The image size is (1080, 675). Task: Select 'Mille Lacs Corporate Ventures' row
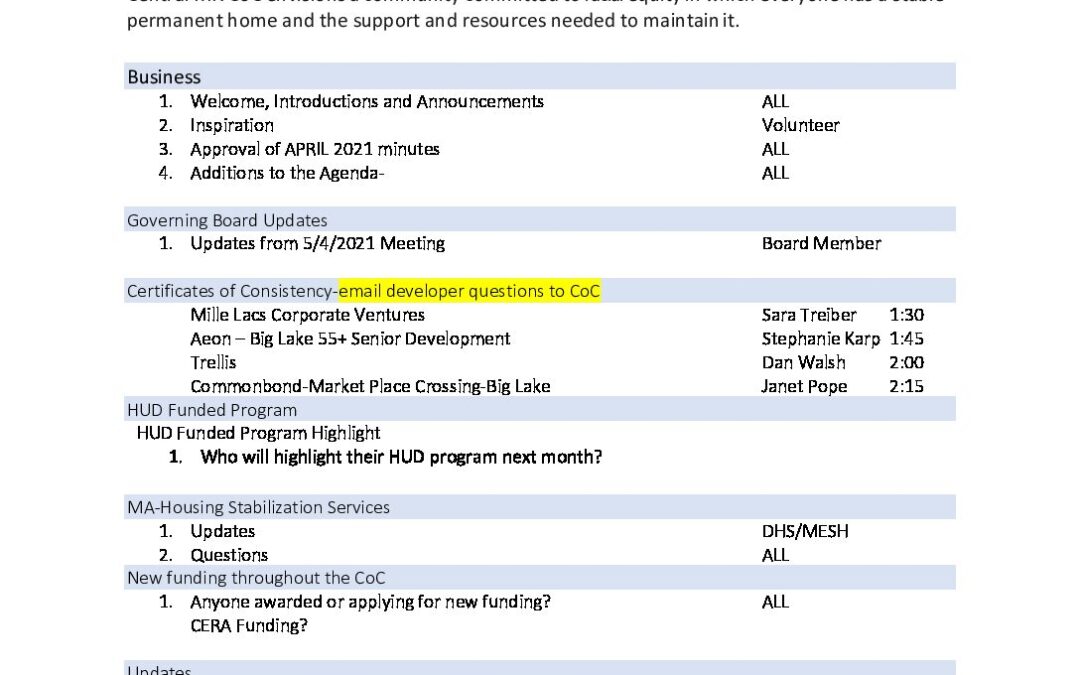point(307,315)
